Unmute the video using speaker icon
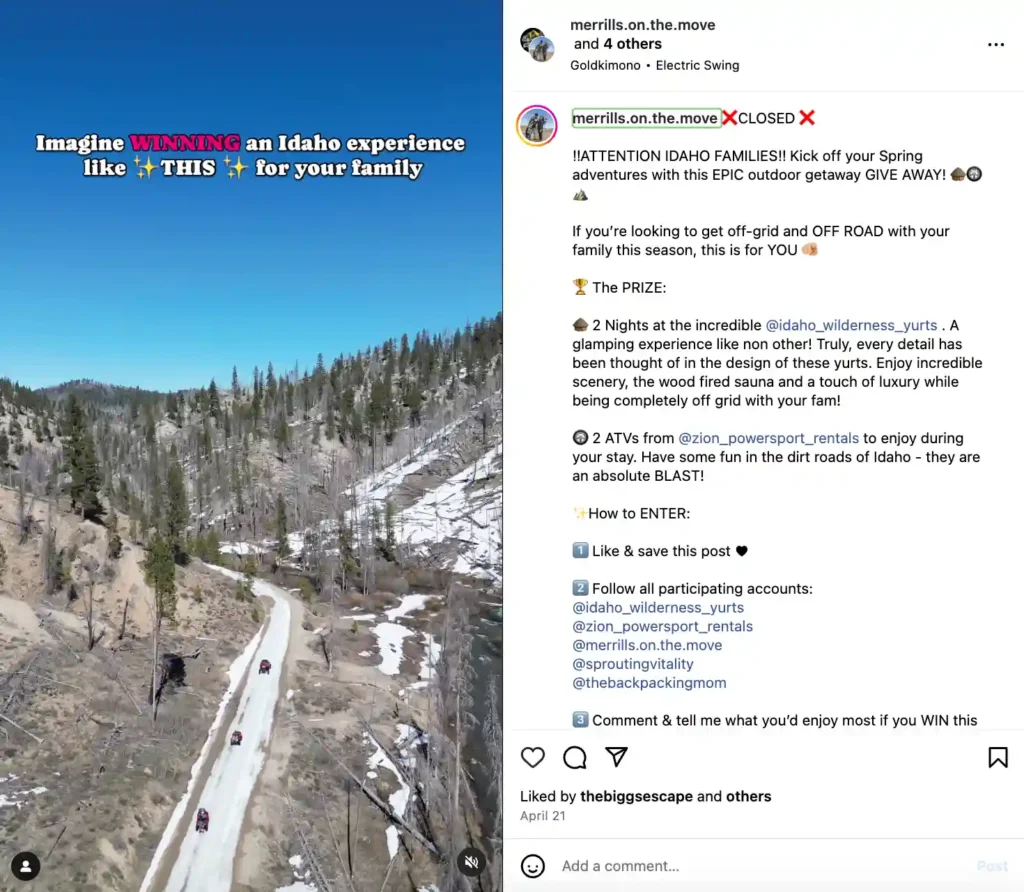Image resolution: width=1024 pixels, height=892 pixels. [472, 863]
